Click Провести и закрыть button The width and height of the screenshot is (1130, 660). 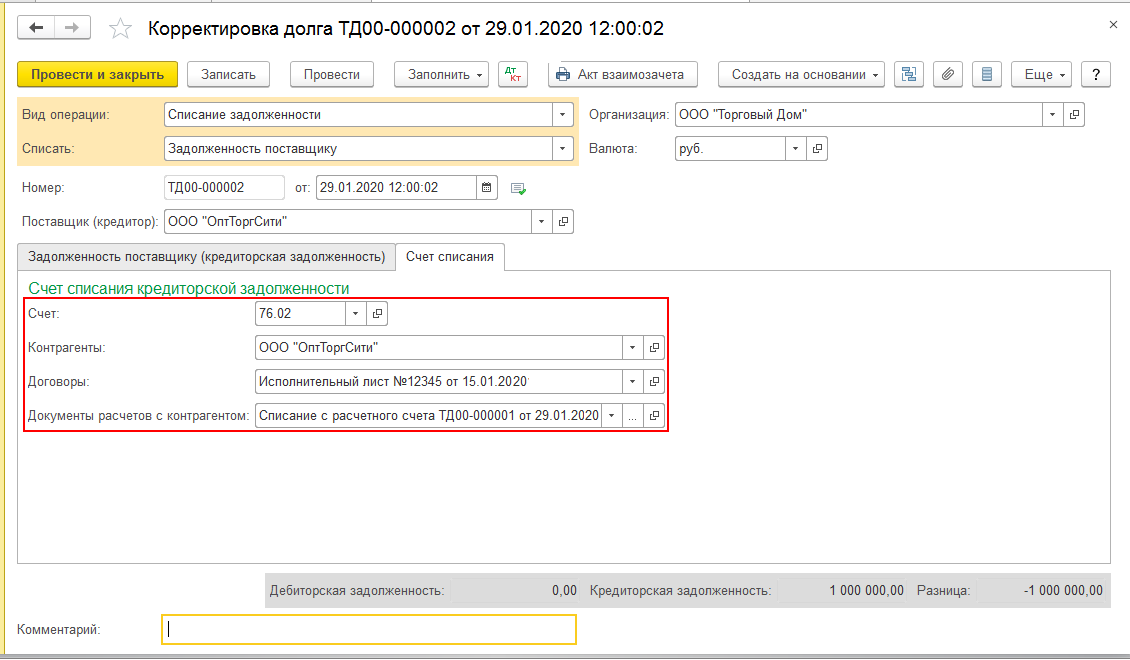97,75
